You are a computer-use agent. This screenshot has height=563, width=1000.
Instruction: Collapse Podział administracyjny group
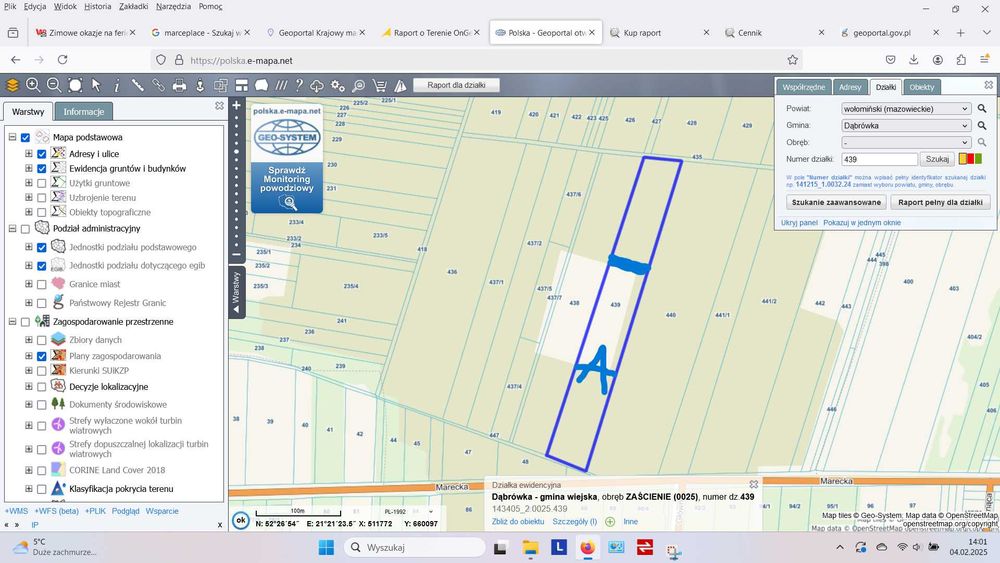tap(12, 228)
